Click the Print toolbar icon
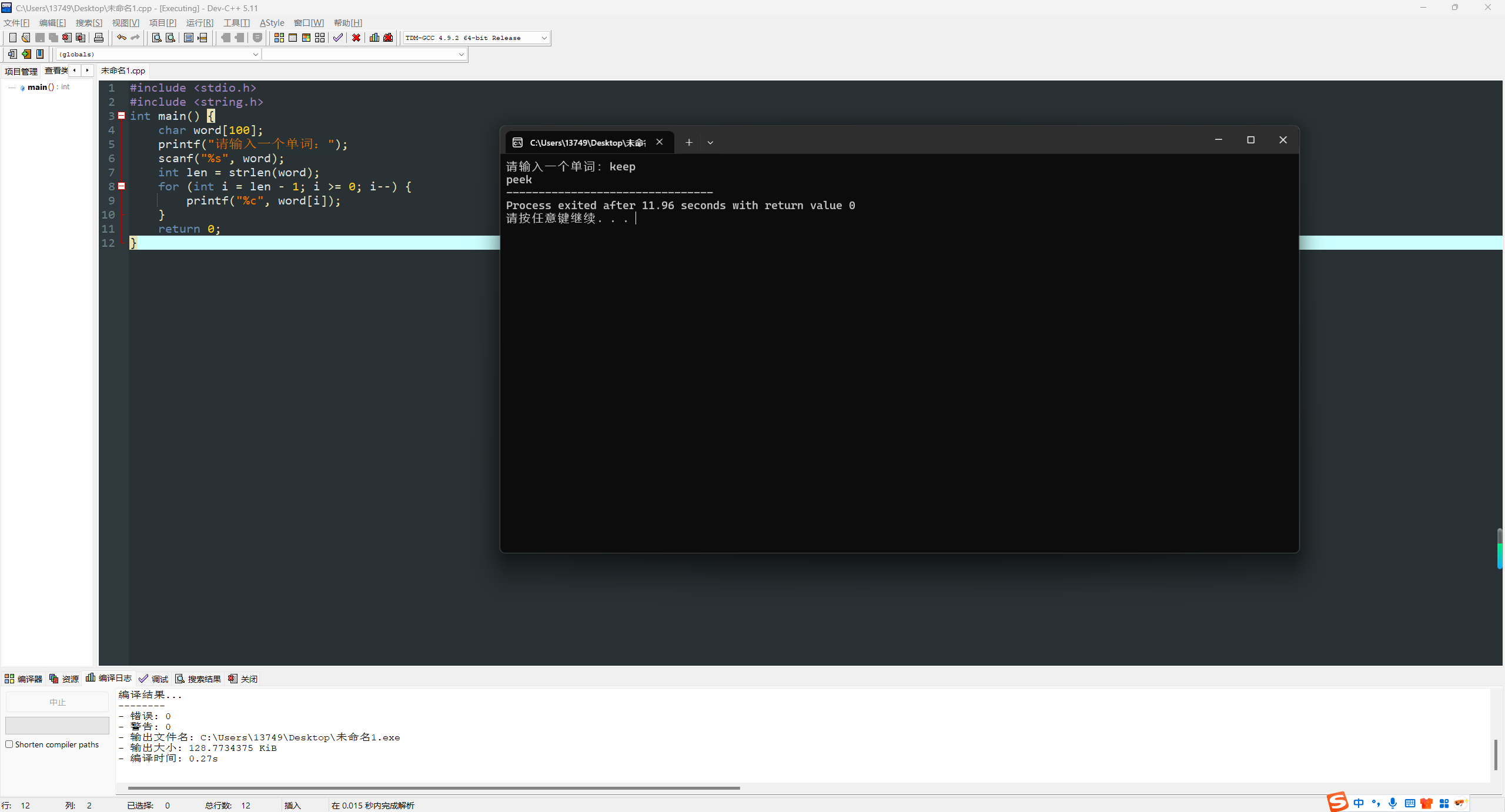This screenshot has width=1505, height=812. click(99, 38)
